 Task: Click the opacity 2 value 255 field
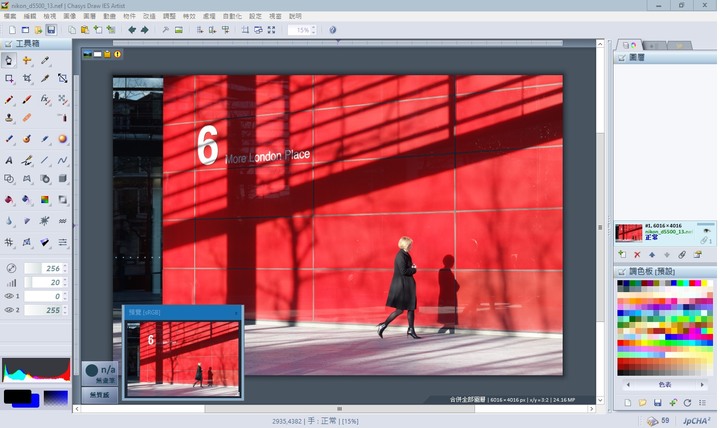pos(43,310)
